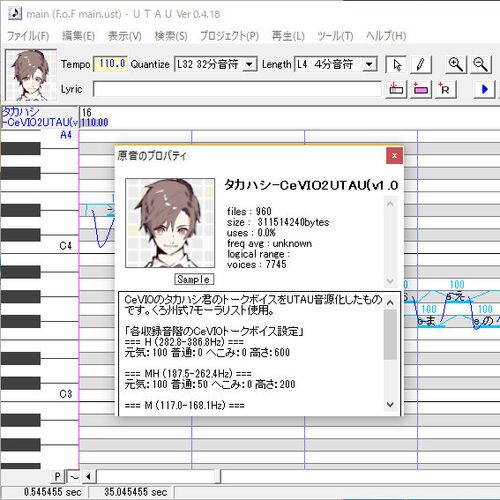
Task: Open the プロジェクト(P) menu
Action: point(229,36)
